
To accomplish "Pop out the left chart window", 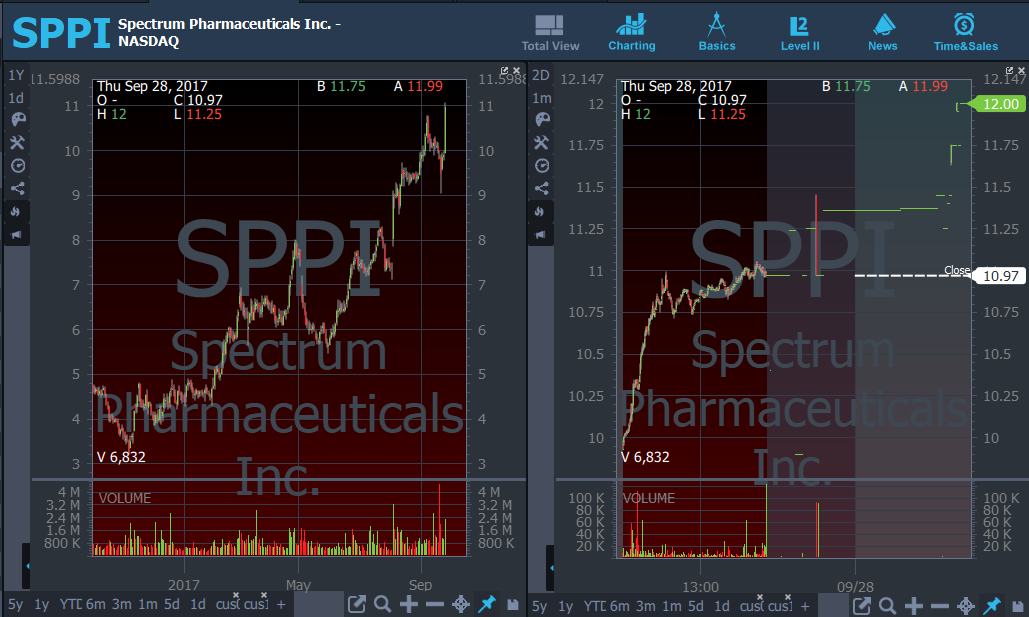I will tap(504, 70).
